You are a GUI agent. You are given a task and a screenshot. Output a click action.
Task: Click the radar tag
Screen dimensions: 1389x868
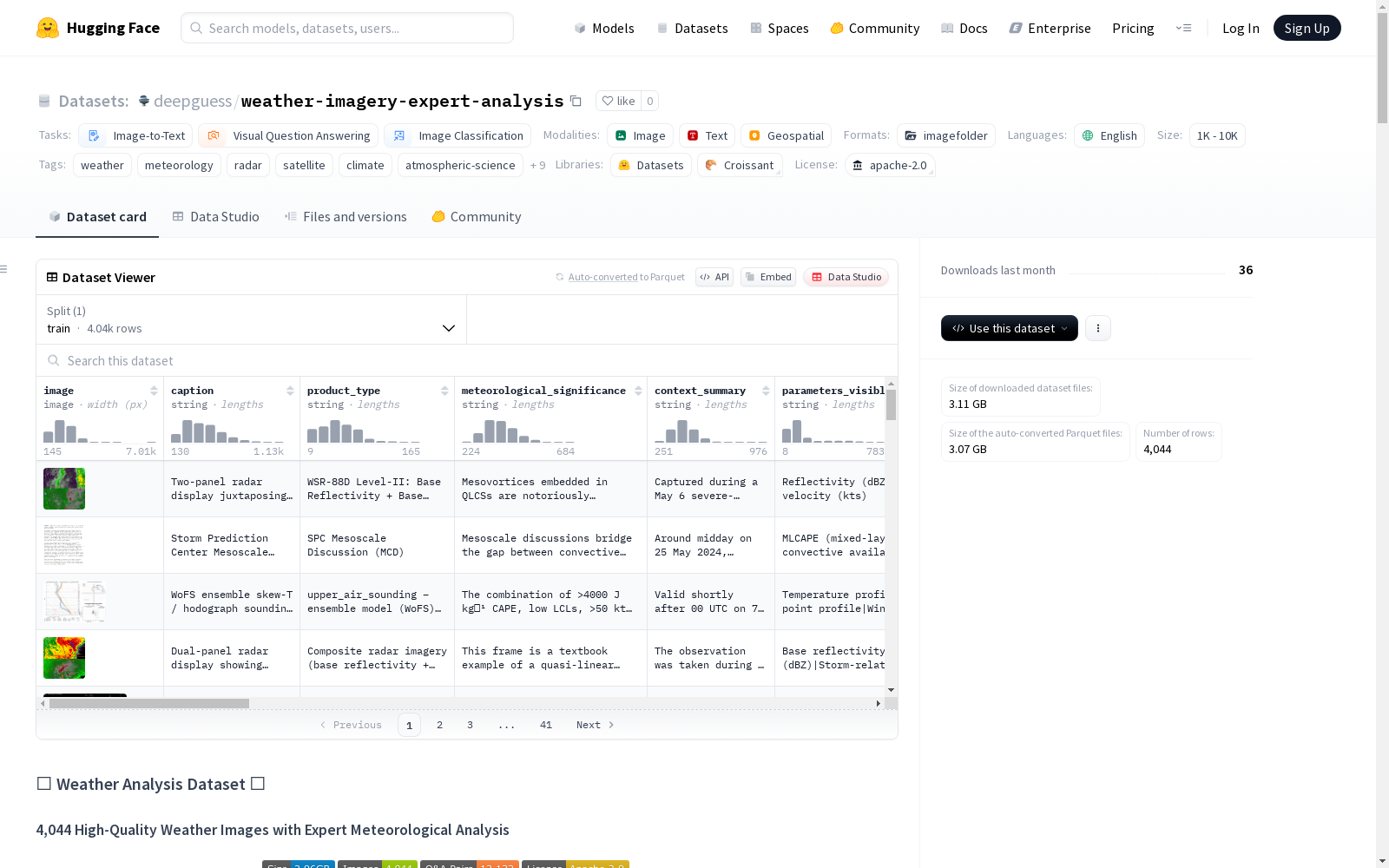(x=248, y=165)
